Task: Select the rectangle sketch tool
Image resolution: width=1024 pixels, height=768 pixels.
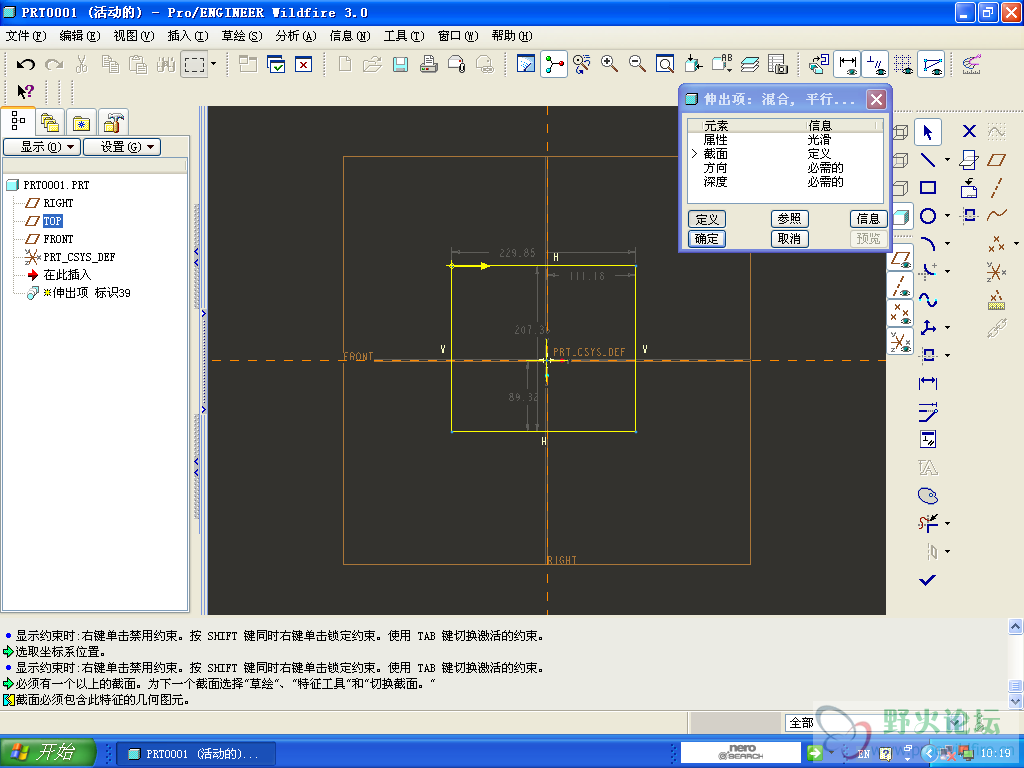Action: coord(928,188)
